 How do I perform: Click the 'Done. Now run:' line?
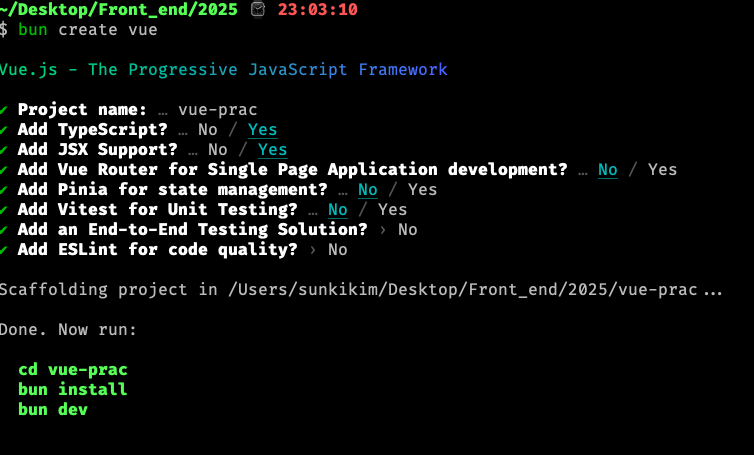coord(68,329)
